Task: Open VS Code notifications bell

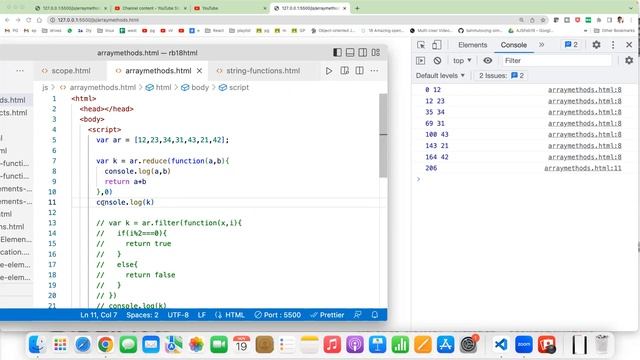Action: point(375,315)
